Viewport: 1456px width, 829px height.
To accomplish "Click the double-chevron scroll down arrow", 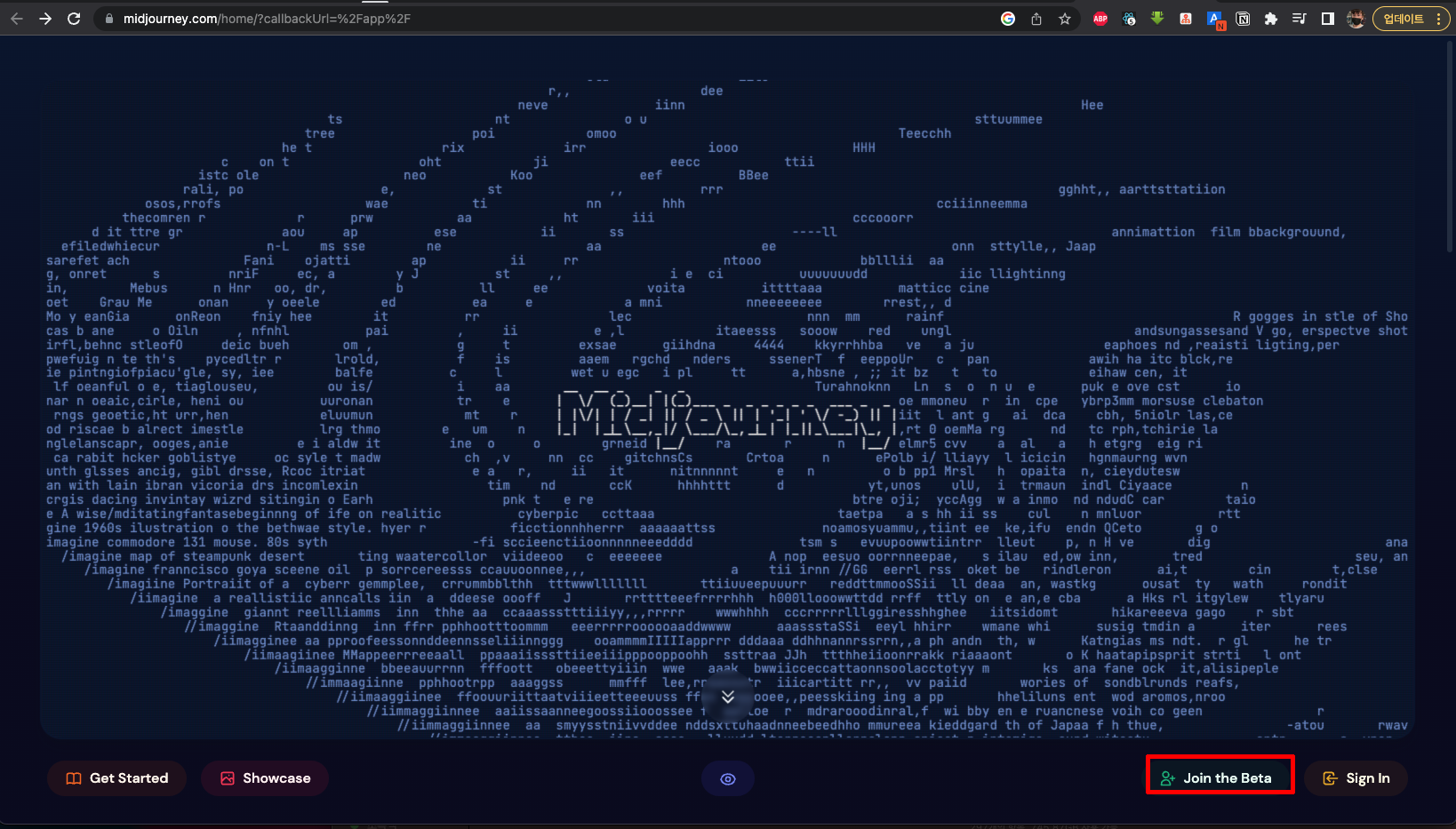I will click(728, 697).
